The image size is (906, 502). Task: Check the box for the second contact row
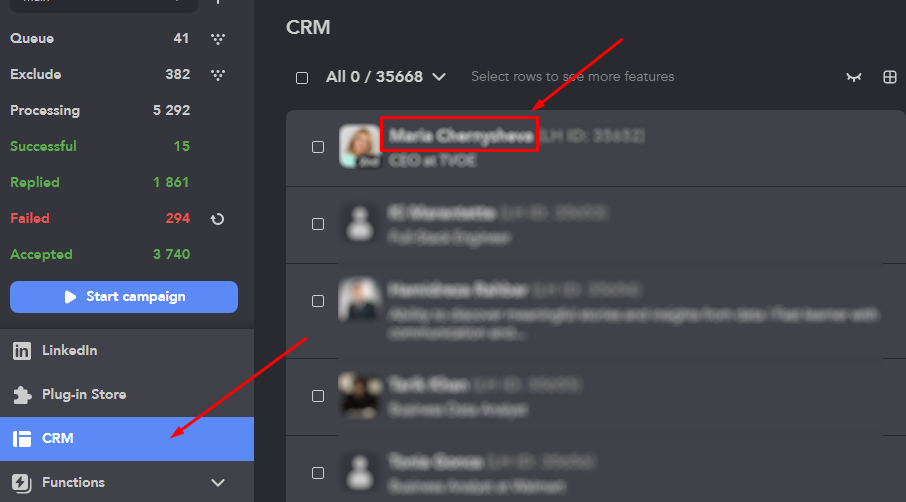pyautogui.click(x=318, y=224)
